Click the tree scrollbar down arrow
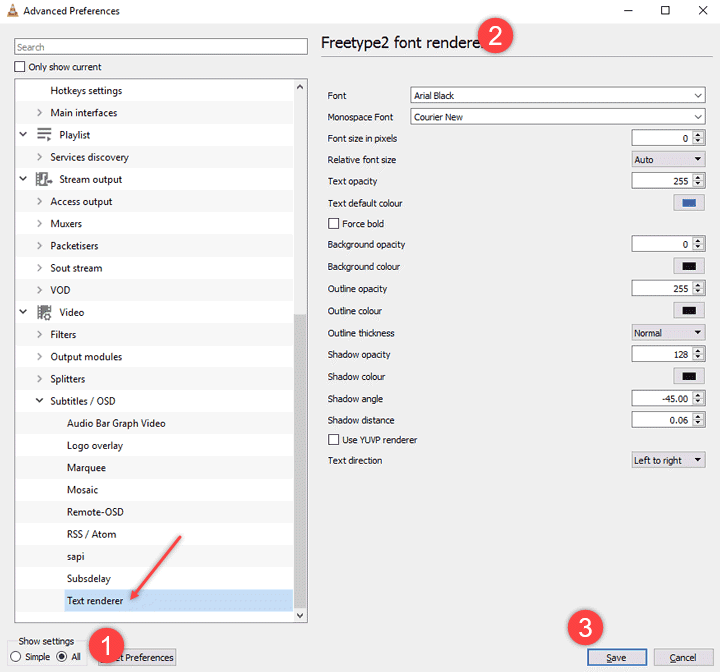 point(300,616)
